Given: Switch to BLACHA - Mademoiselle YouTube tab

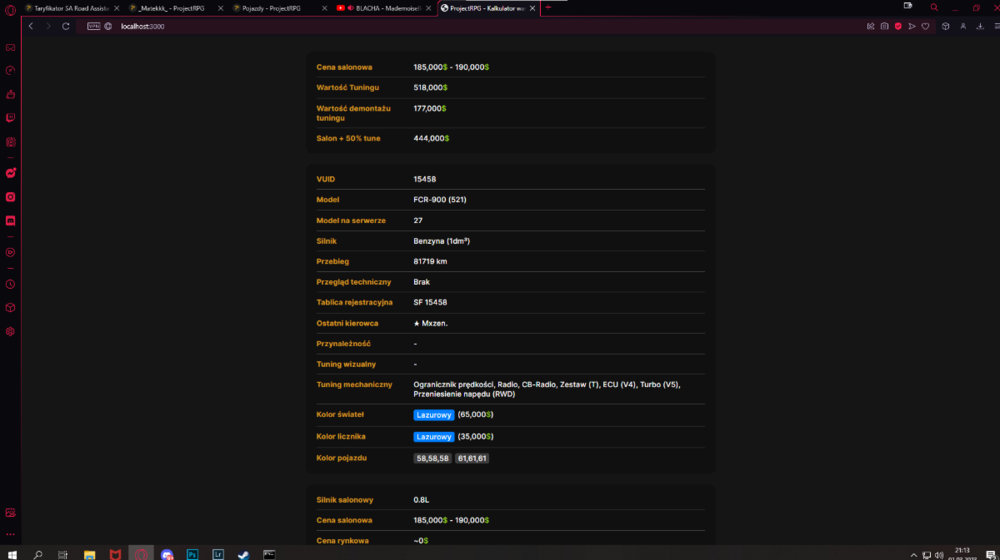Looking at the screenshot, I should tap(383, 8).
